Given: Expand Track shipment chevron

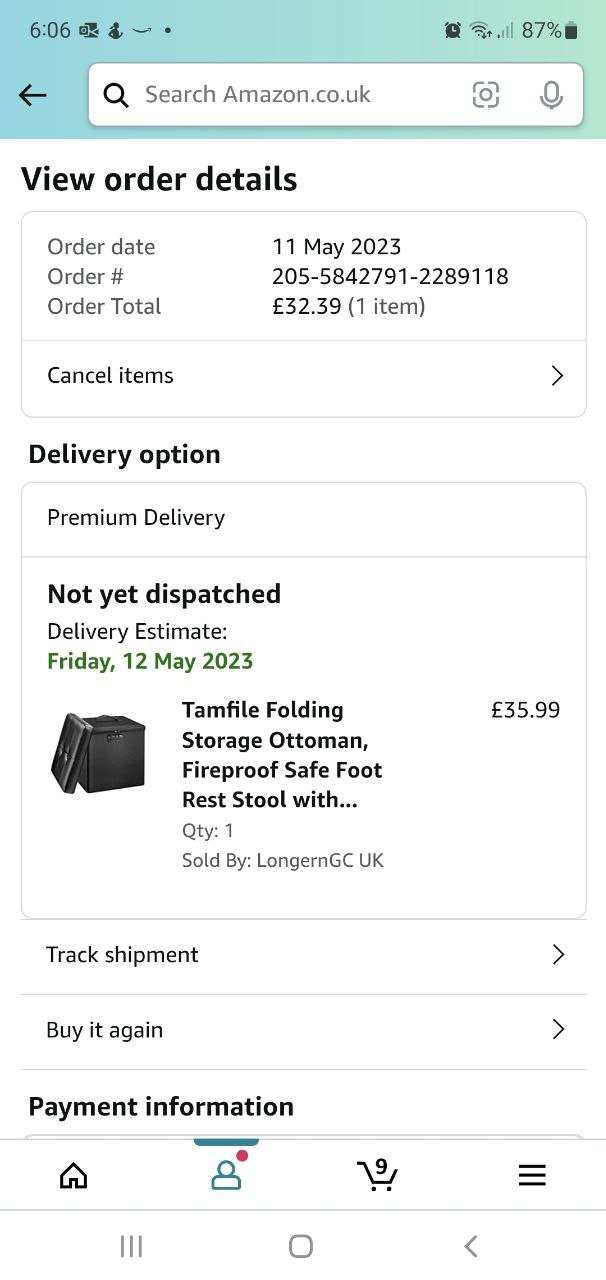Looking at the screenshot, I should pyautogui.click(x=558, y=955).
